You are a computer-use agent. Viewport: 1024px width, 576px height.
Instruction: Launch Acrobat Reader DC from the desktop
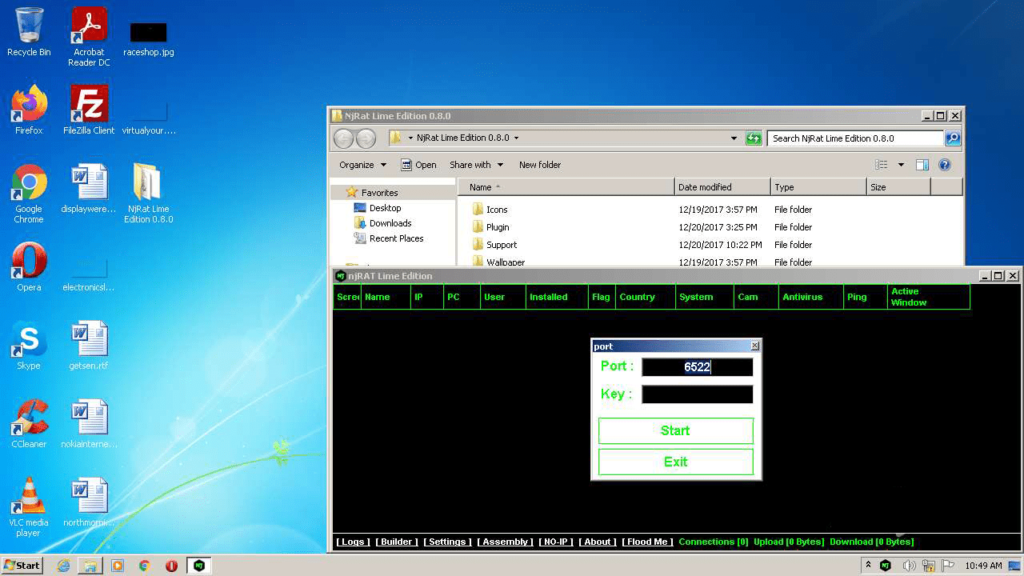[89, 36]
